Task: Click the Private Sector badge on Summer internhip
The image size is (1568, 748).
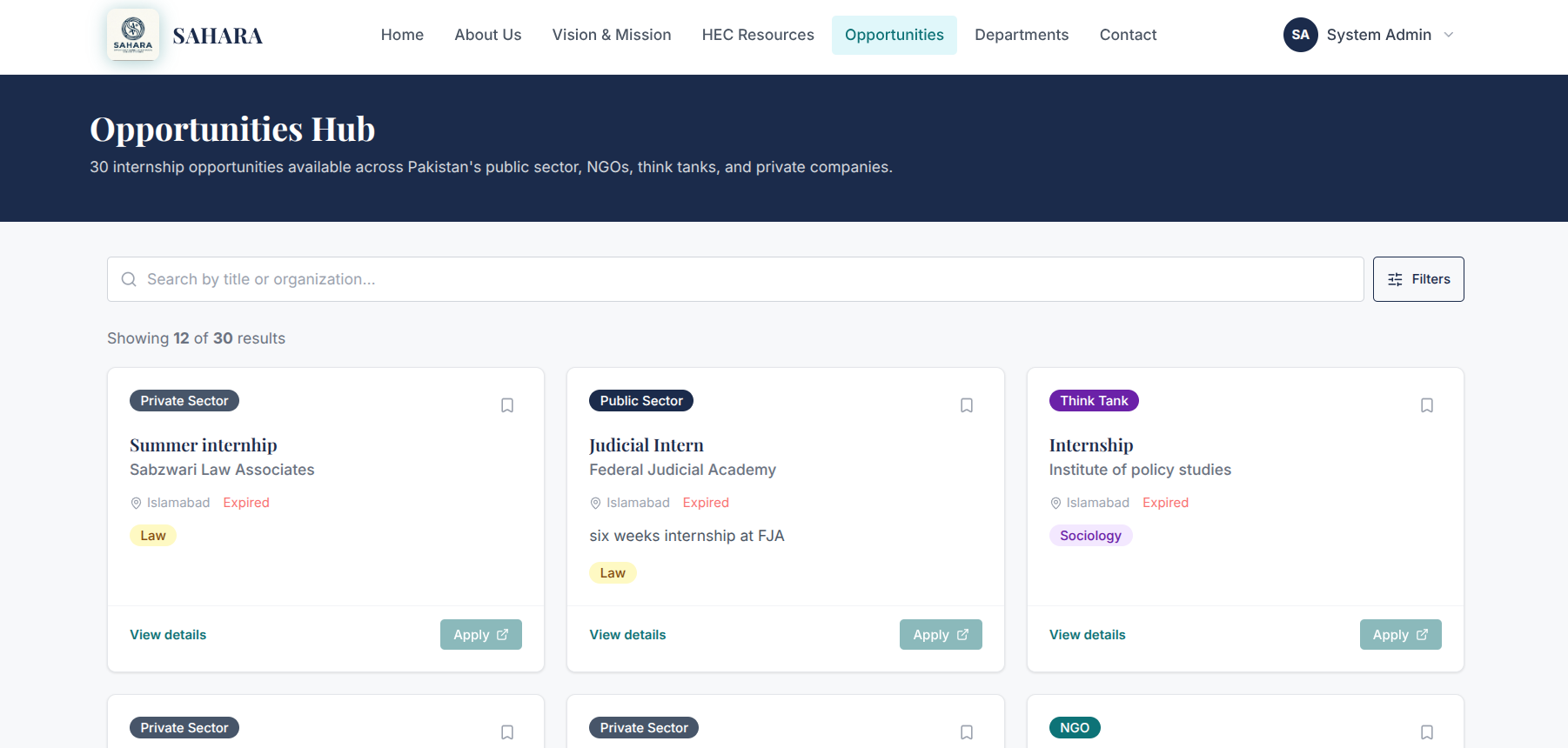Action: point(184,401)
